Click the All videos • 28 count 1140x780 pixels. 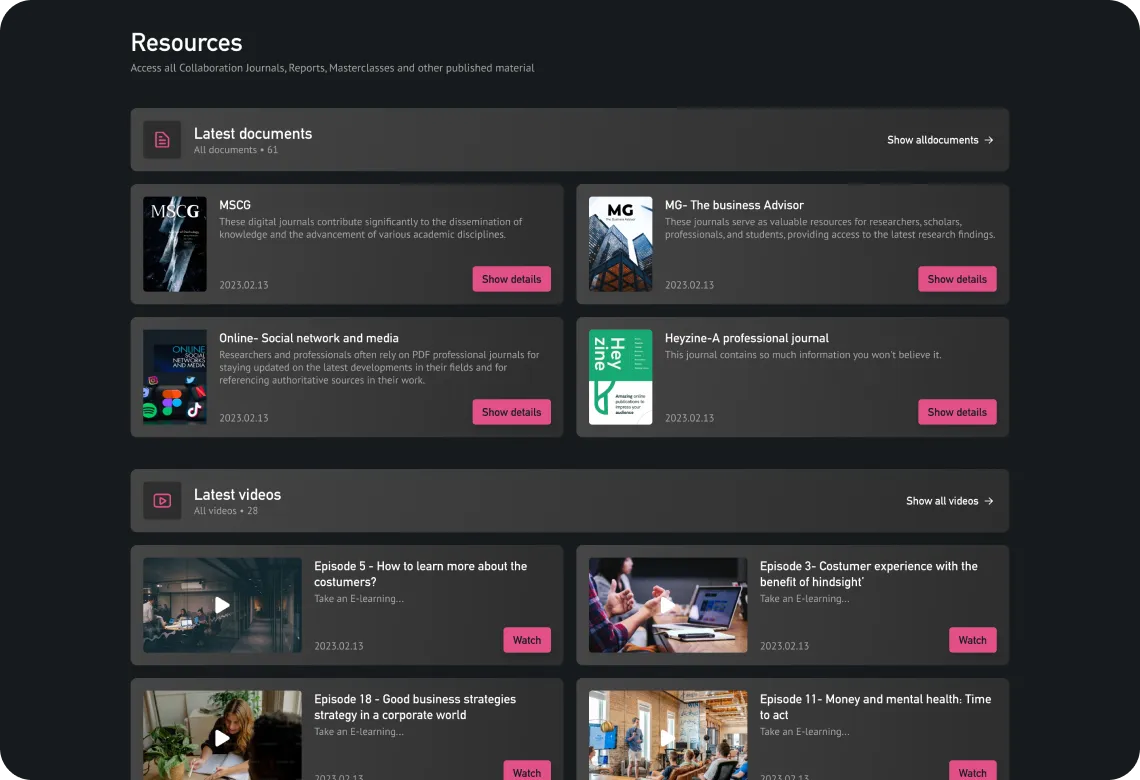226,511
